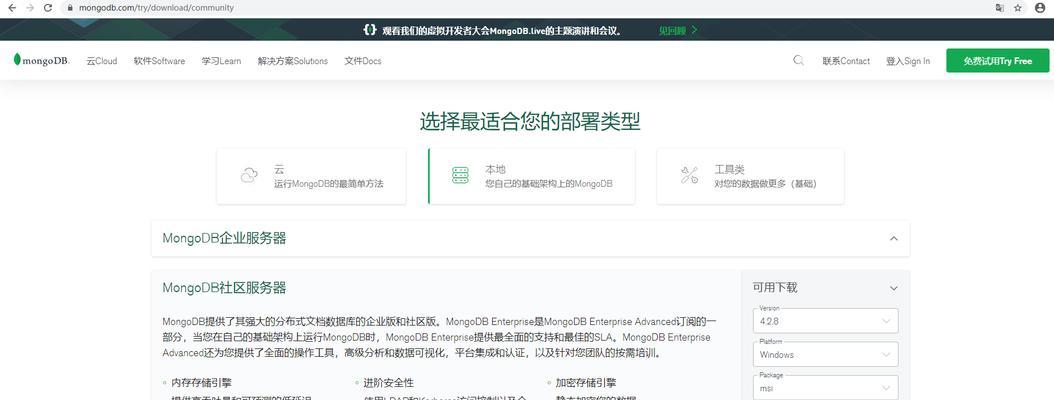Viewport: 1054px width, 400px height.
Task: Open the Version 4.2.8 dropdown
Action: (825, 321)
